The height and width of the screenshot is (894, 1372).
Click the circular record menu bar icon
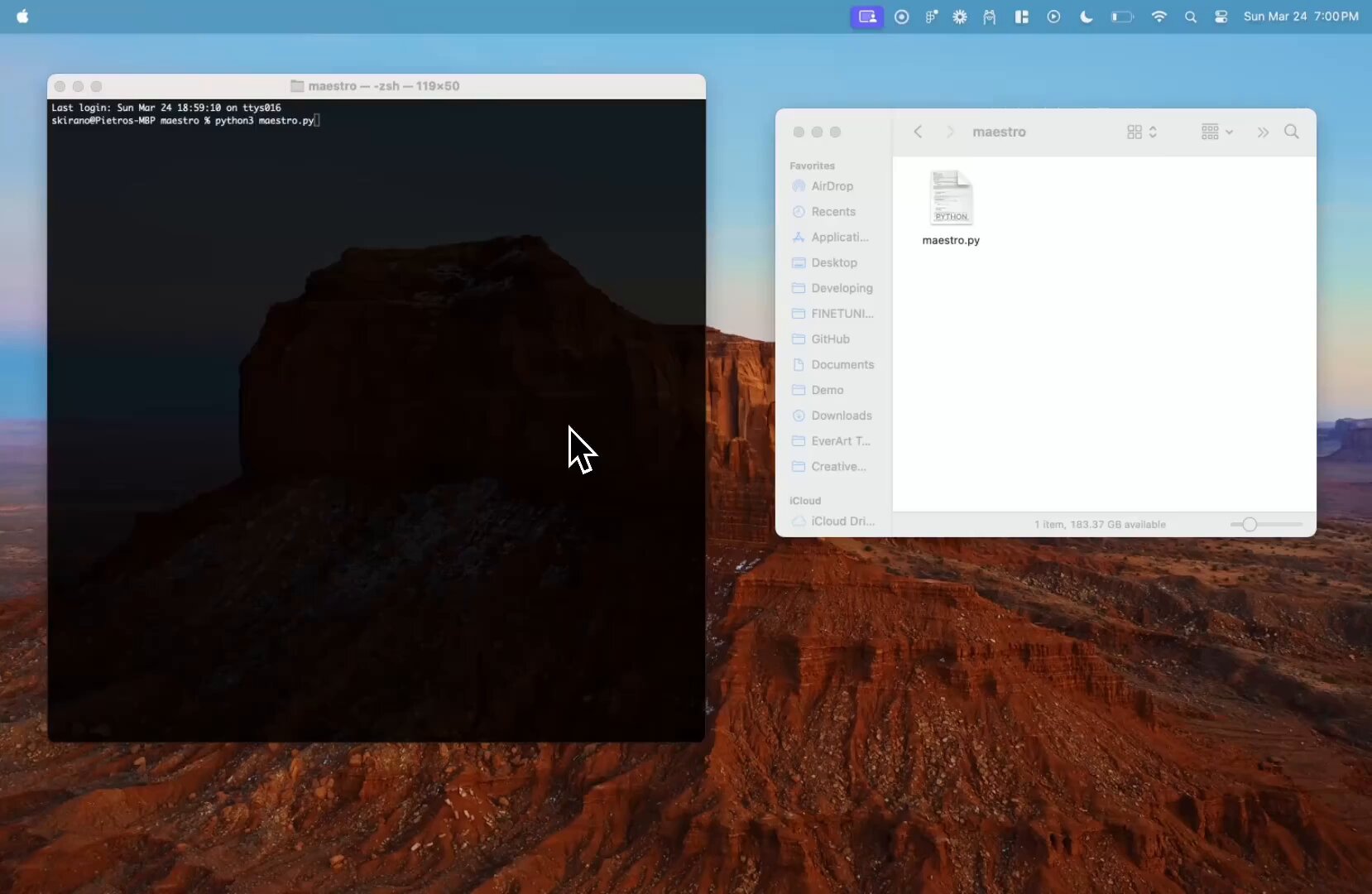902,17
